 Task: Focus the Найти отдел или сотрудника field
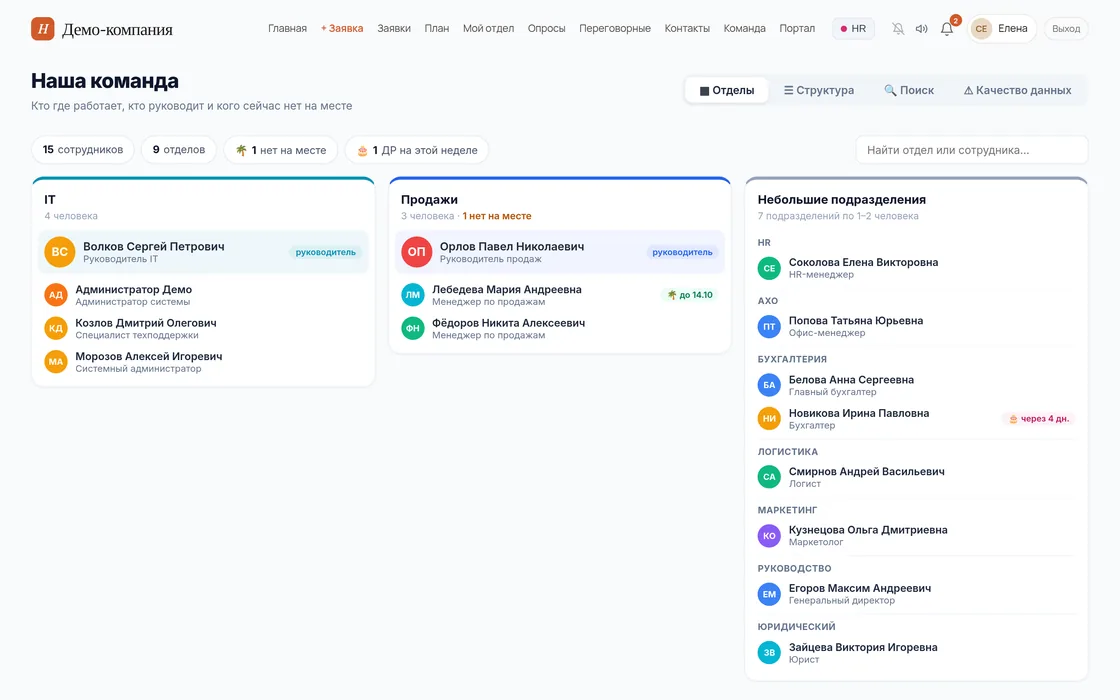tap(971, 150)
